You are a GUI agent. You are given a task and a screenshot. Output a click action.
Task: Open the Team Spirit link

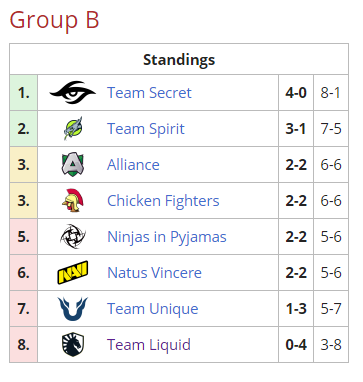coord(146,129)
